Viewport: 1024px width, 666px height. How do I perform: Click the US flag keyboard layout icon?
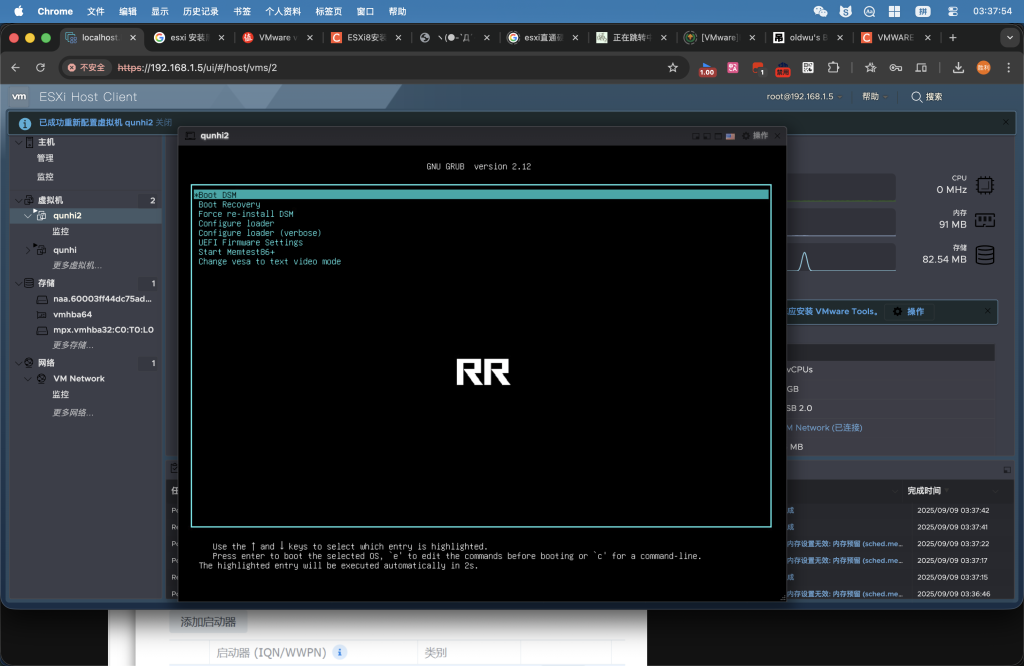pyautogui.click(x=730, y=136)
